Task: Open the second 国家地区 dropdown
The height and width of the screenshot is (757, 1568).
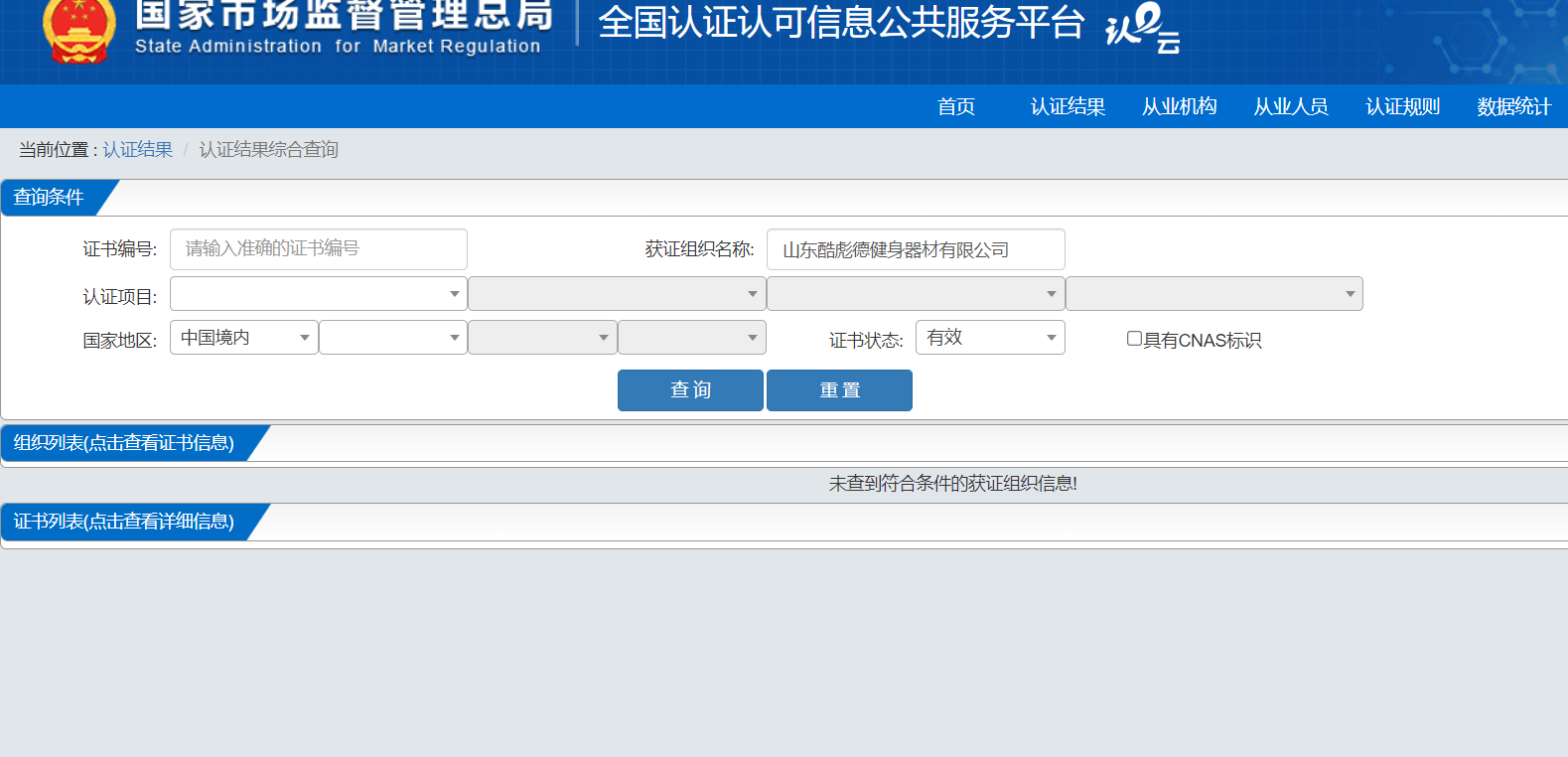Action: [x=393, y=338]
